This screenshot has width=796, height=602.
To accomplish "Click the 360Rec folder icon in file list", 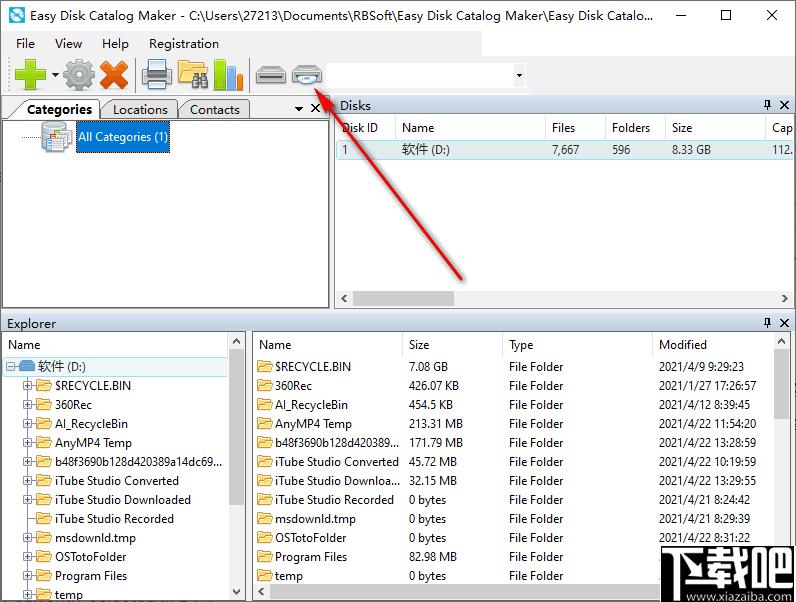I will (264, 386).
